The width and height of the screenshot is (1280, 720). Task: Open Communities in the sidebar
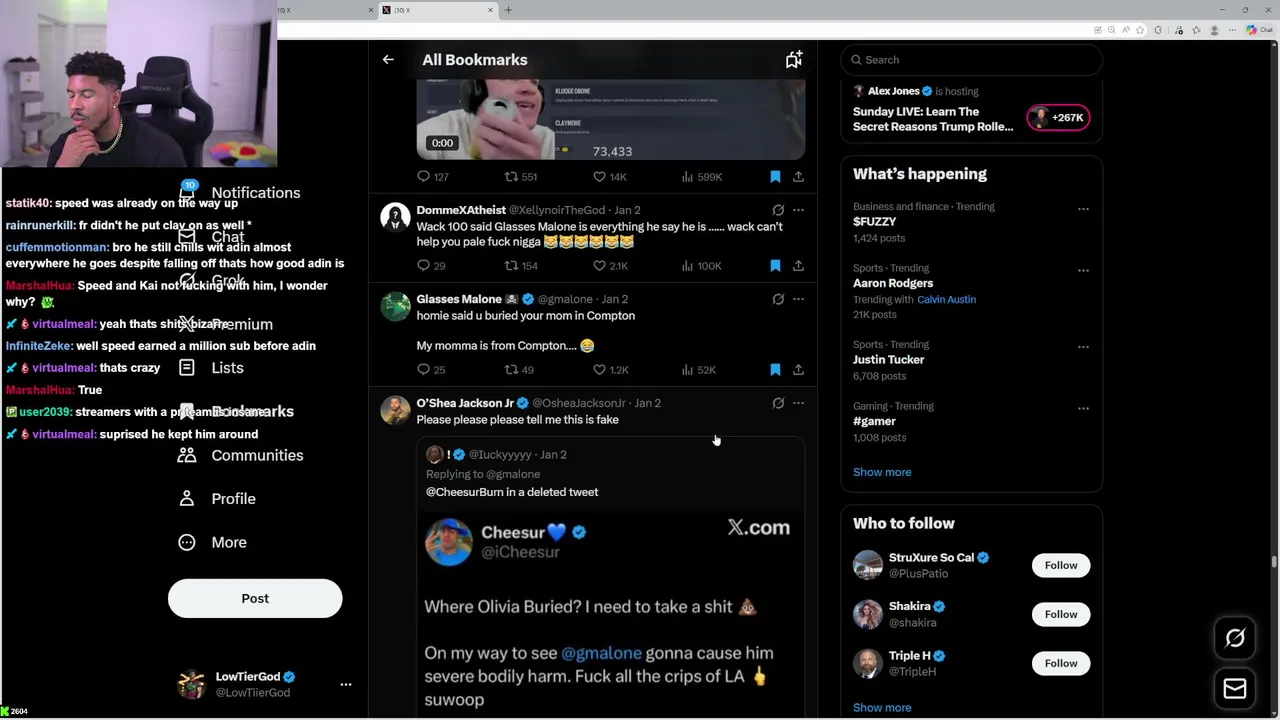[x=241, y=455]
